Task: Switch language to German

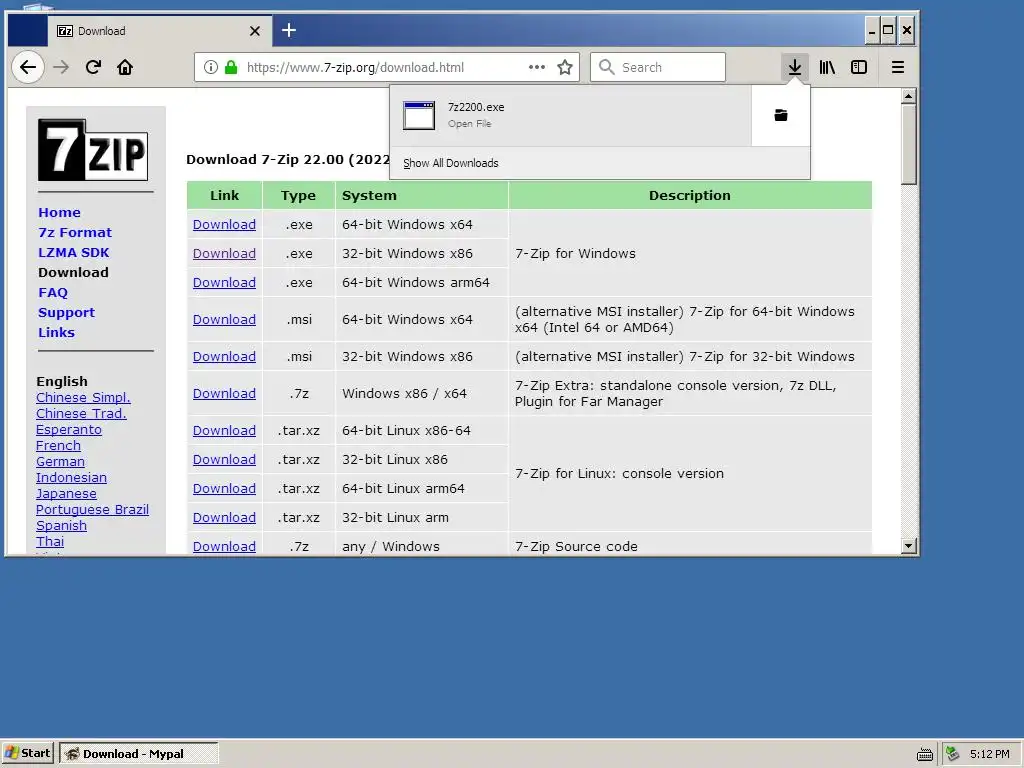Action: [x=60, y=462]
